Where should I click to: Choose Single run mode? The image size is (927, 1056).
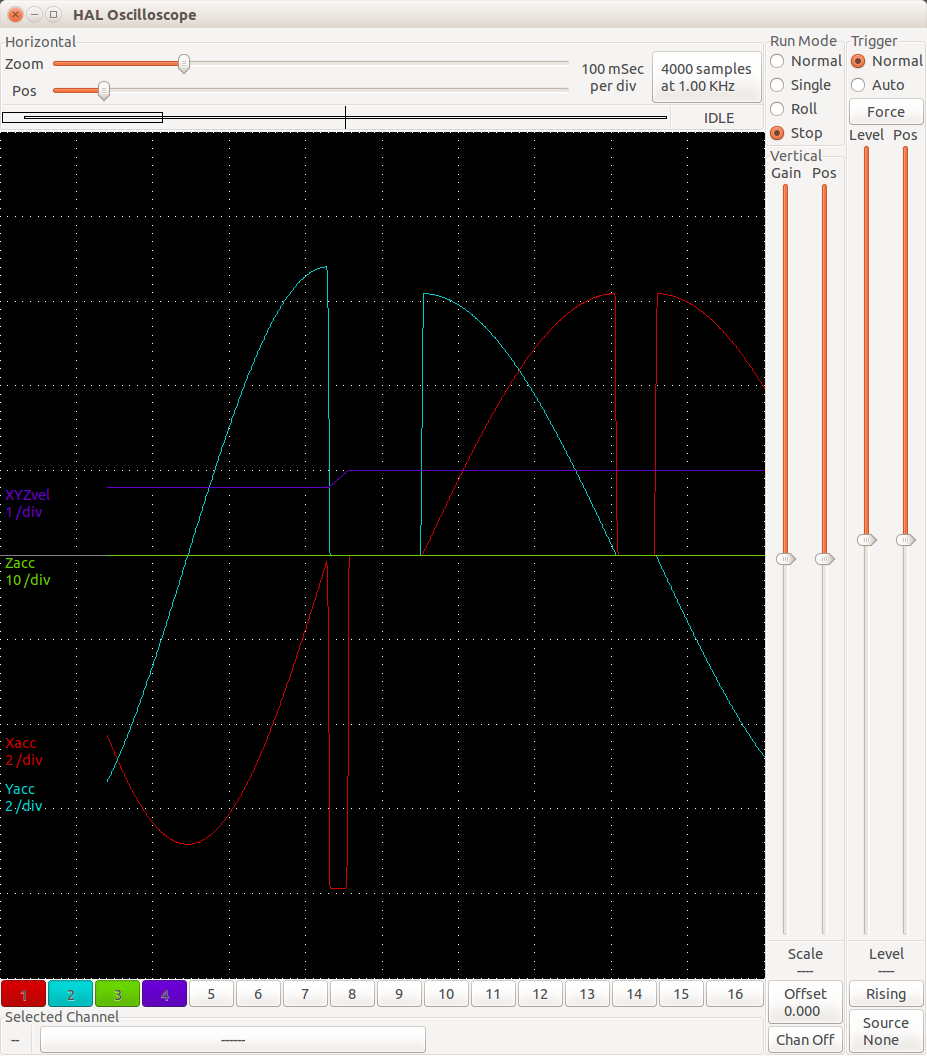tap(777, 85)
